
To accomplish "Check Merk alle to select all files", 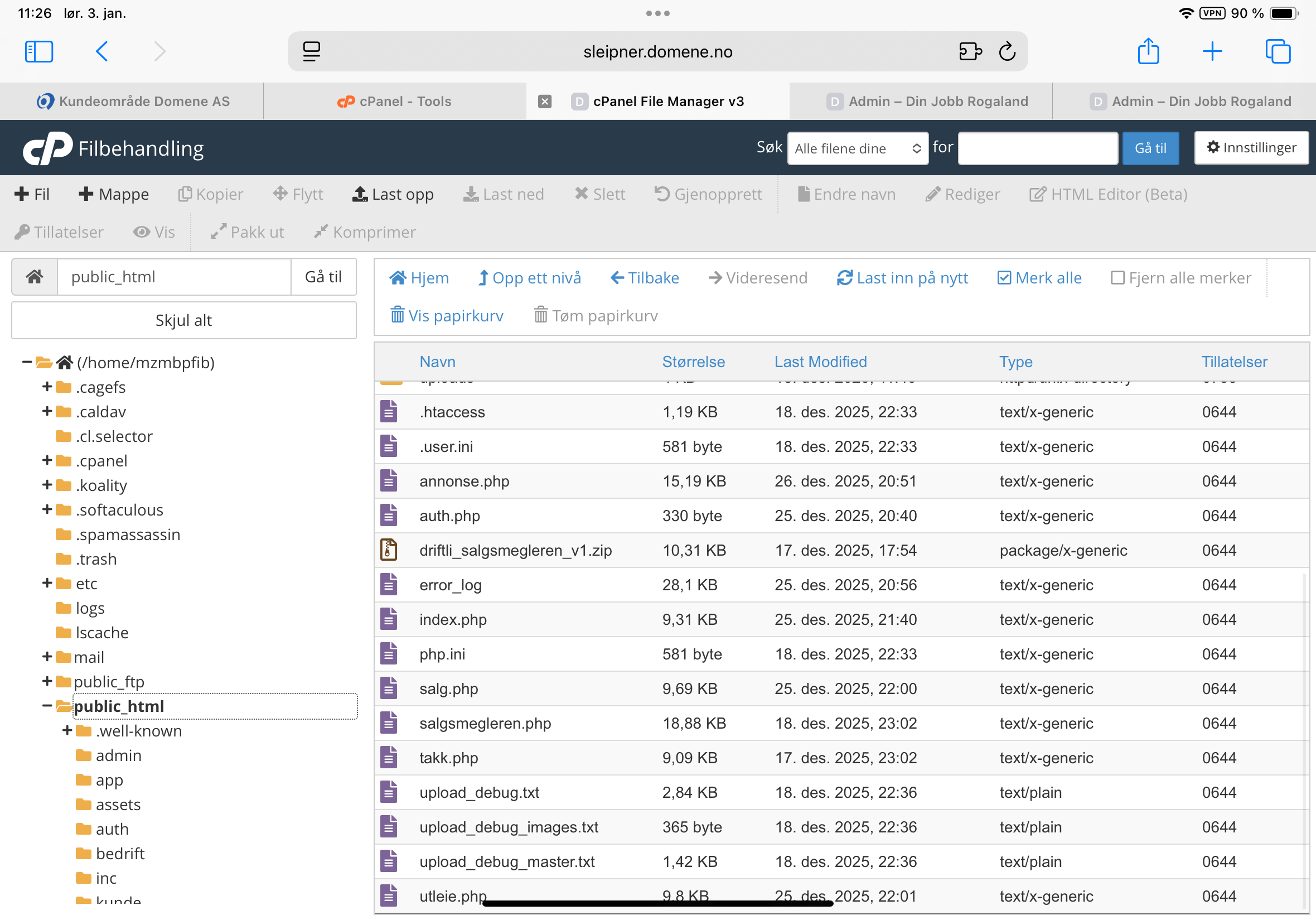I will tap(1039, 277).
